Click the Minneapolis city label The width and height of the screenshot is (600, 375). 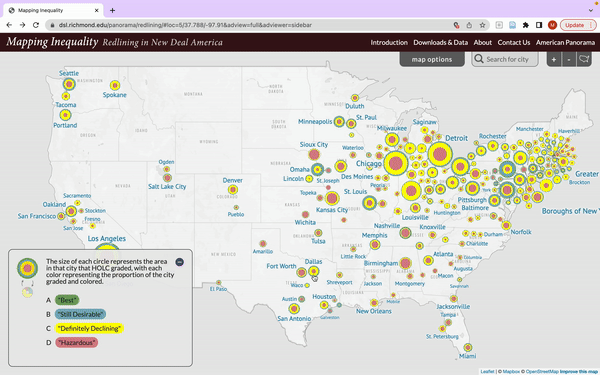pos(315,121)
